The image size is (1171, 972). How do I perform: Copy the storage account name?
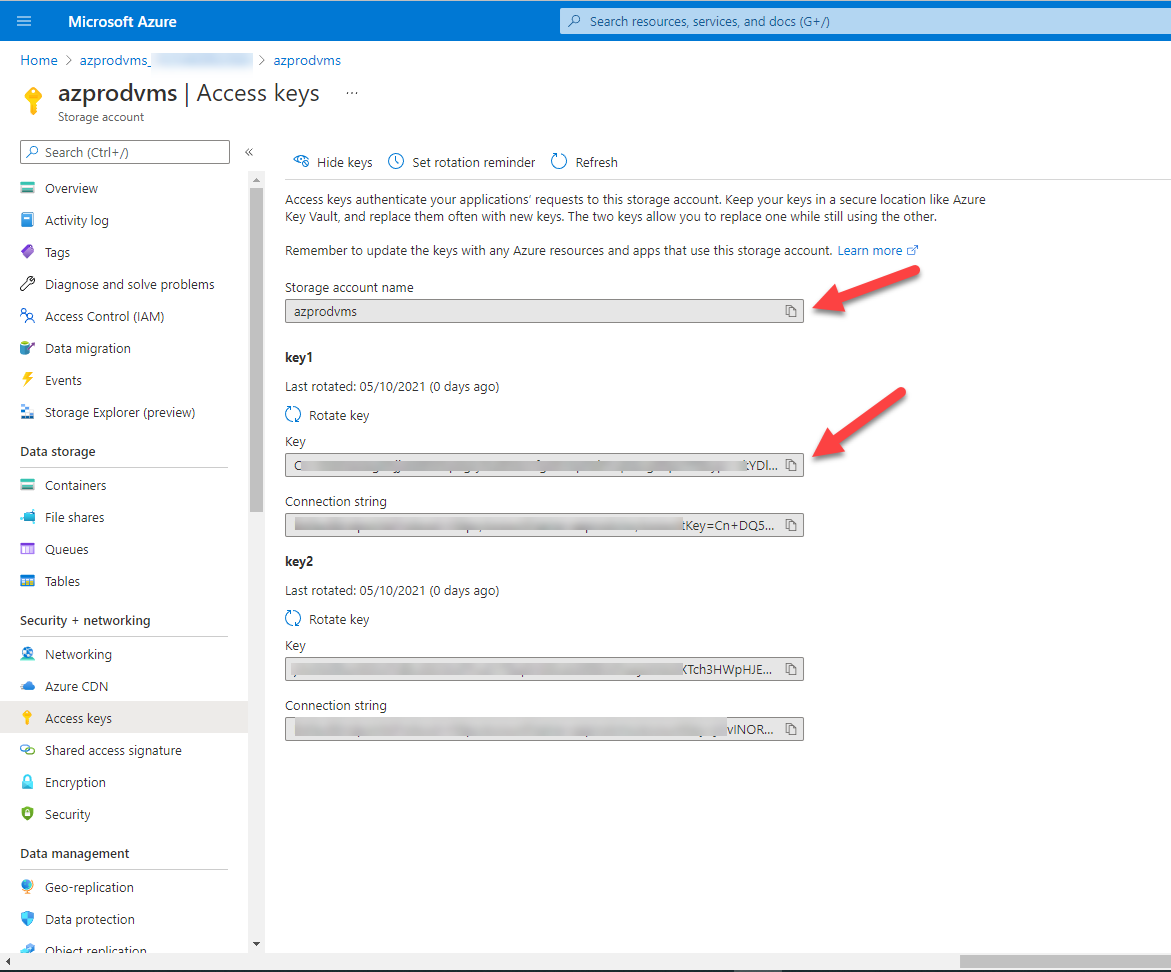[791, 311]
